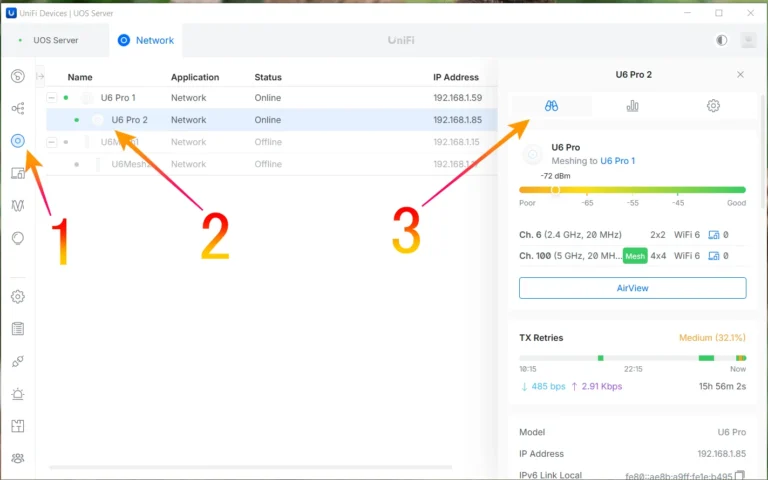Screen dimensions: 768x480
Task: Close the U6 Pro 2 details panel
Action: (740, 74)
